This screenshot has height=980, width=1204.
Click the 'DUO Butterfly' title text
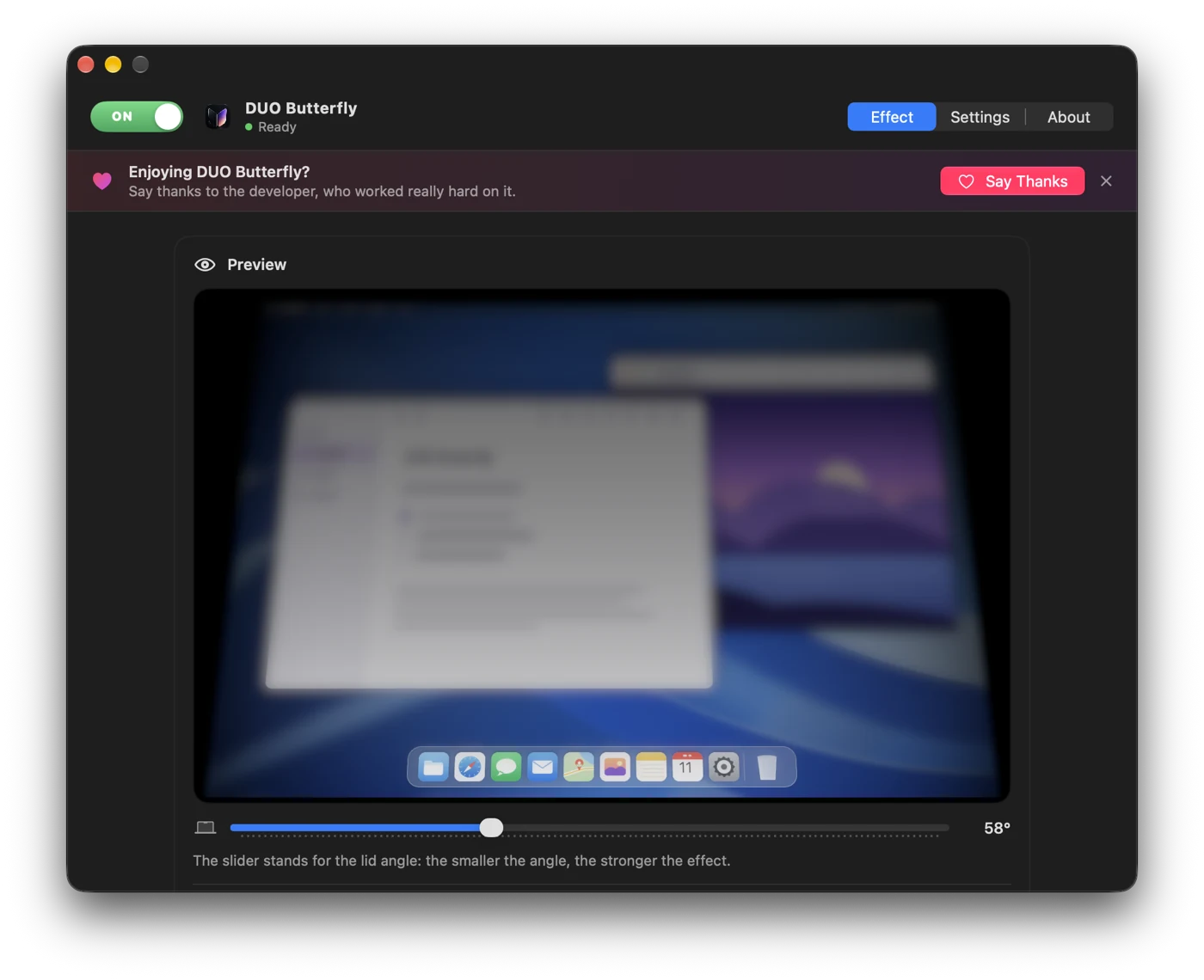(301, 108)
